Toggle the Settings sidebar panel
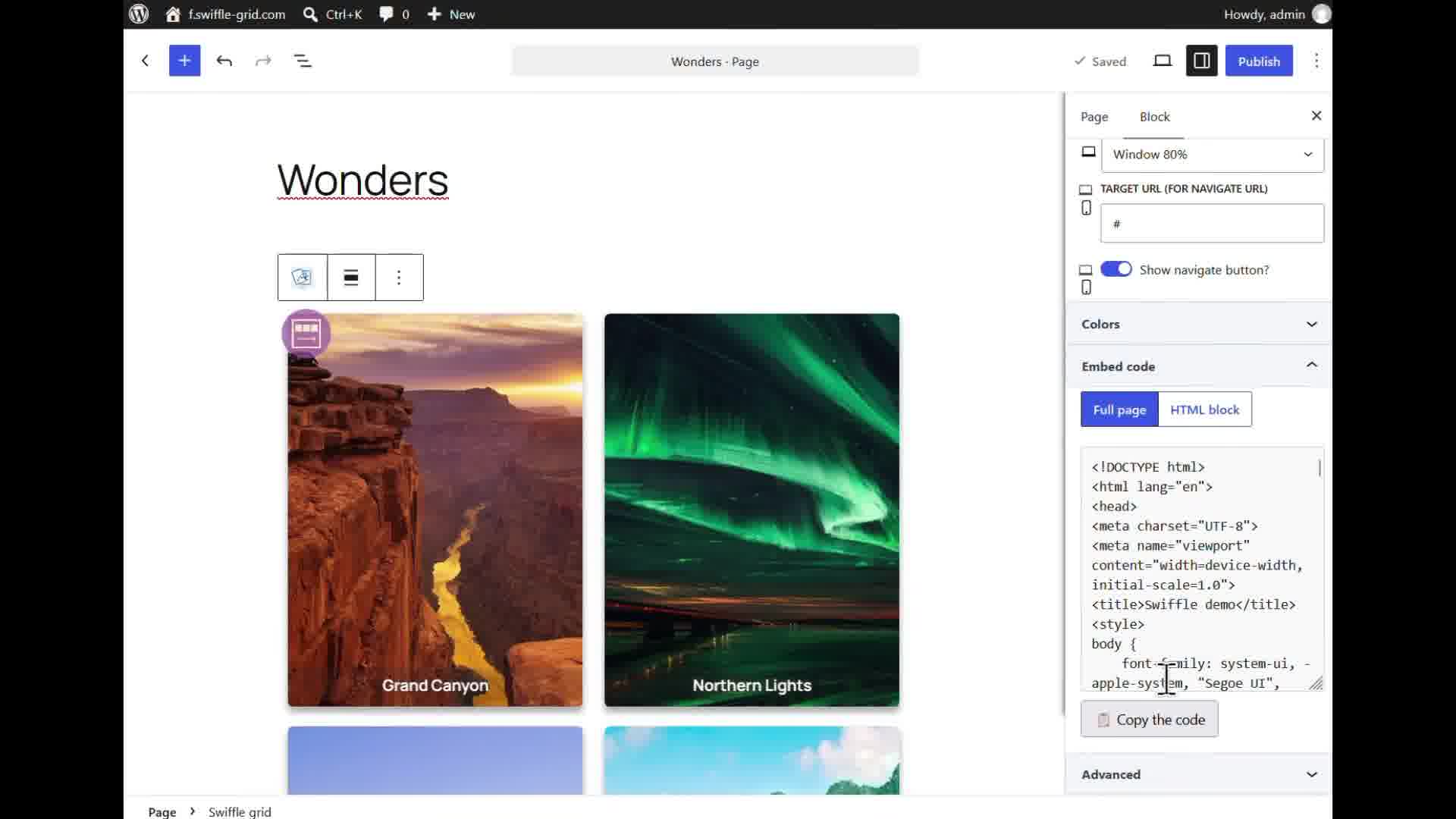 point(1202,61)
